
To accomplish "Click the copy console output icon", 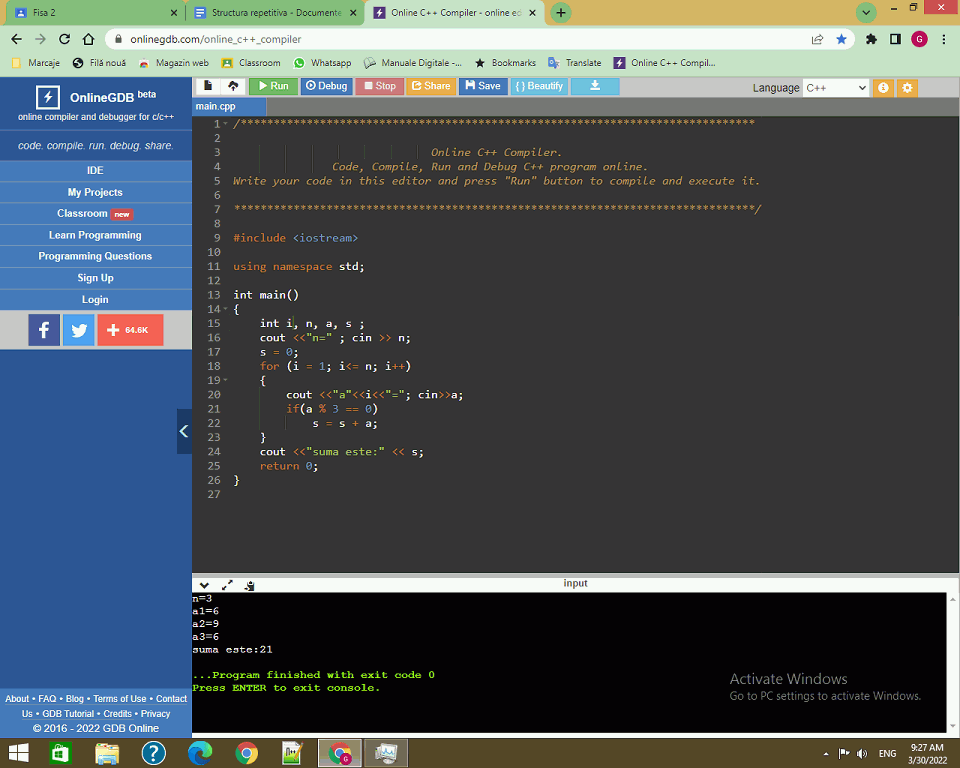I will pyautogui.click(x=249, y=585).
